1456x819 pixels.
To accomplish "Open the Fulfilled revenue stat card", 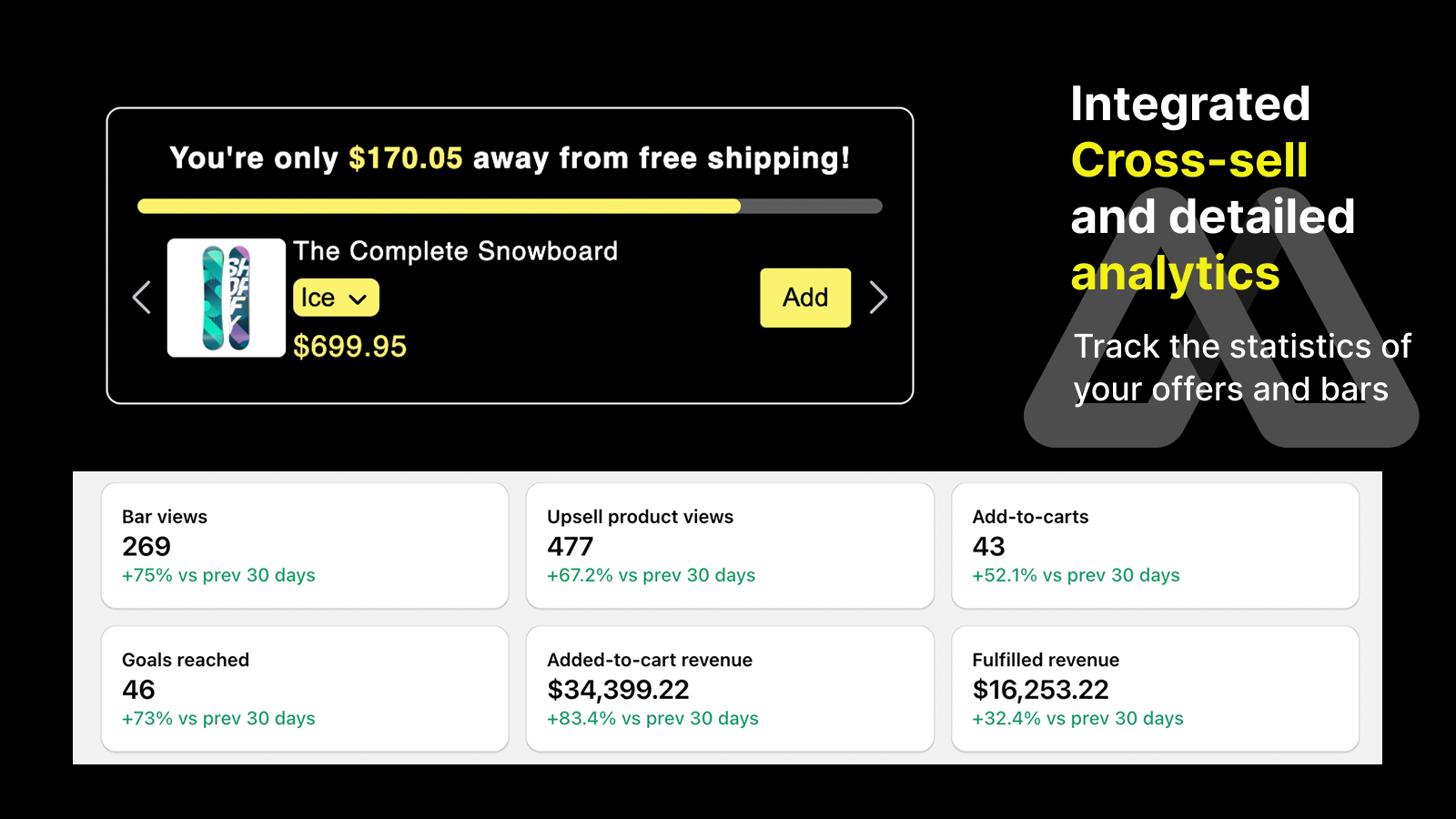I will tap(1155, 689).
